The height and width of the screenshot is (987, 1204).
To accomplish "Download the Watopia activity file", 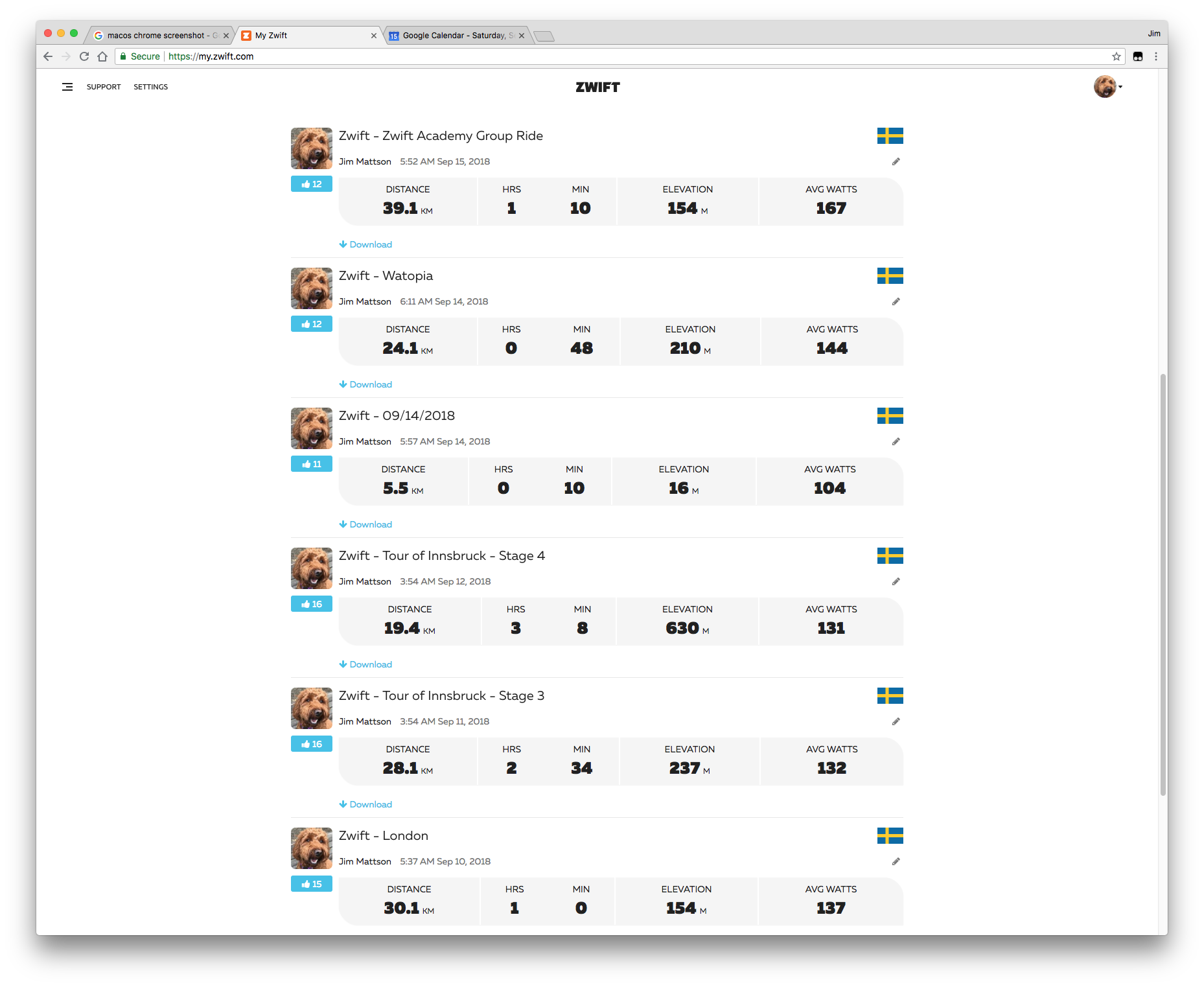I will 365,384.
